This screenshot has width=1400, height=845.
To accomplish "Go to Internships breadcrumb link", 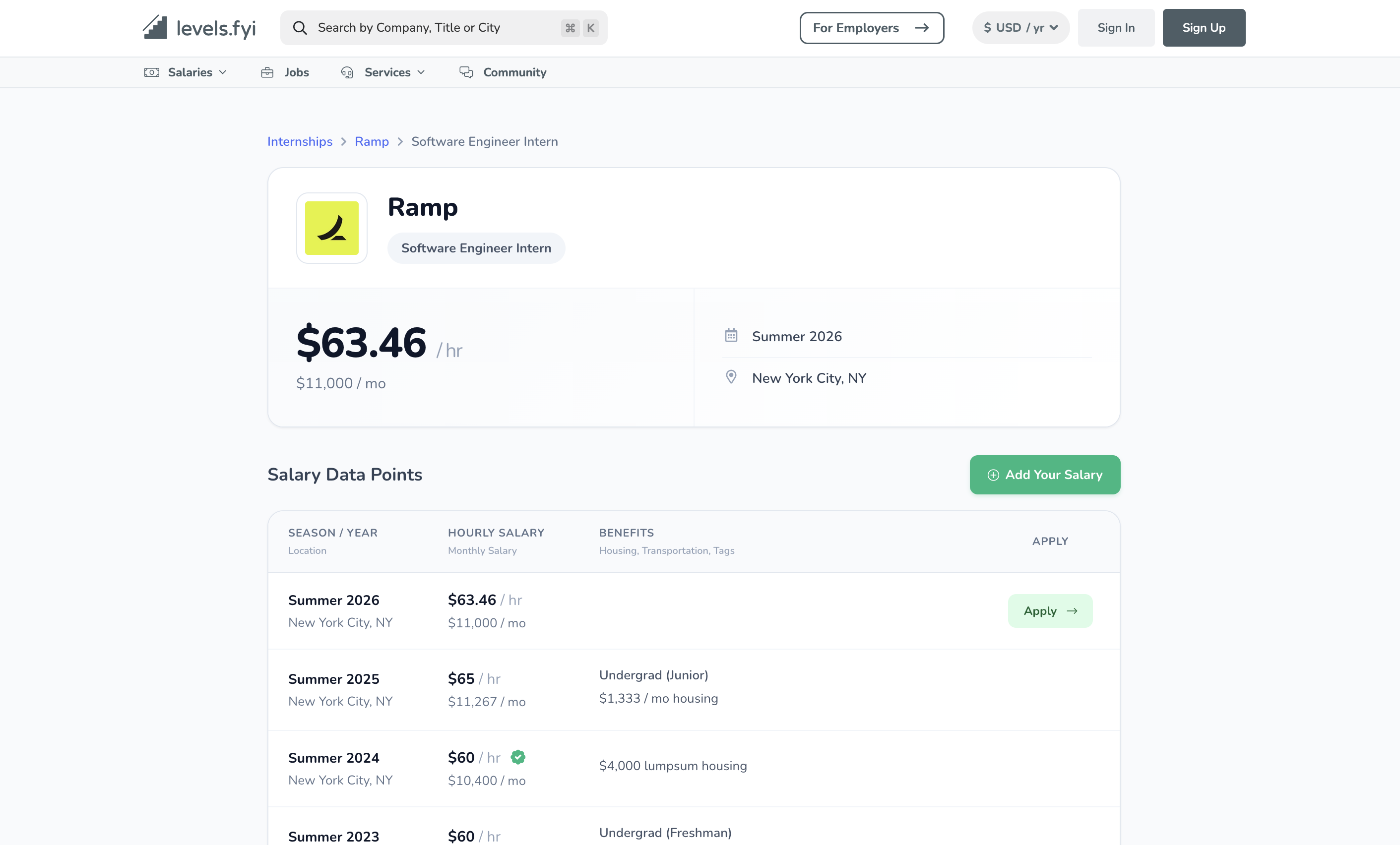I will click(300, 141).
